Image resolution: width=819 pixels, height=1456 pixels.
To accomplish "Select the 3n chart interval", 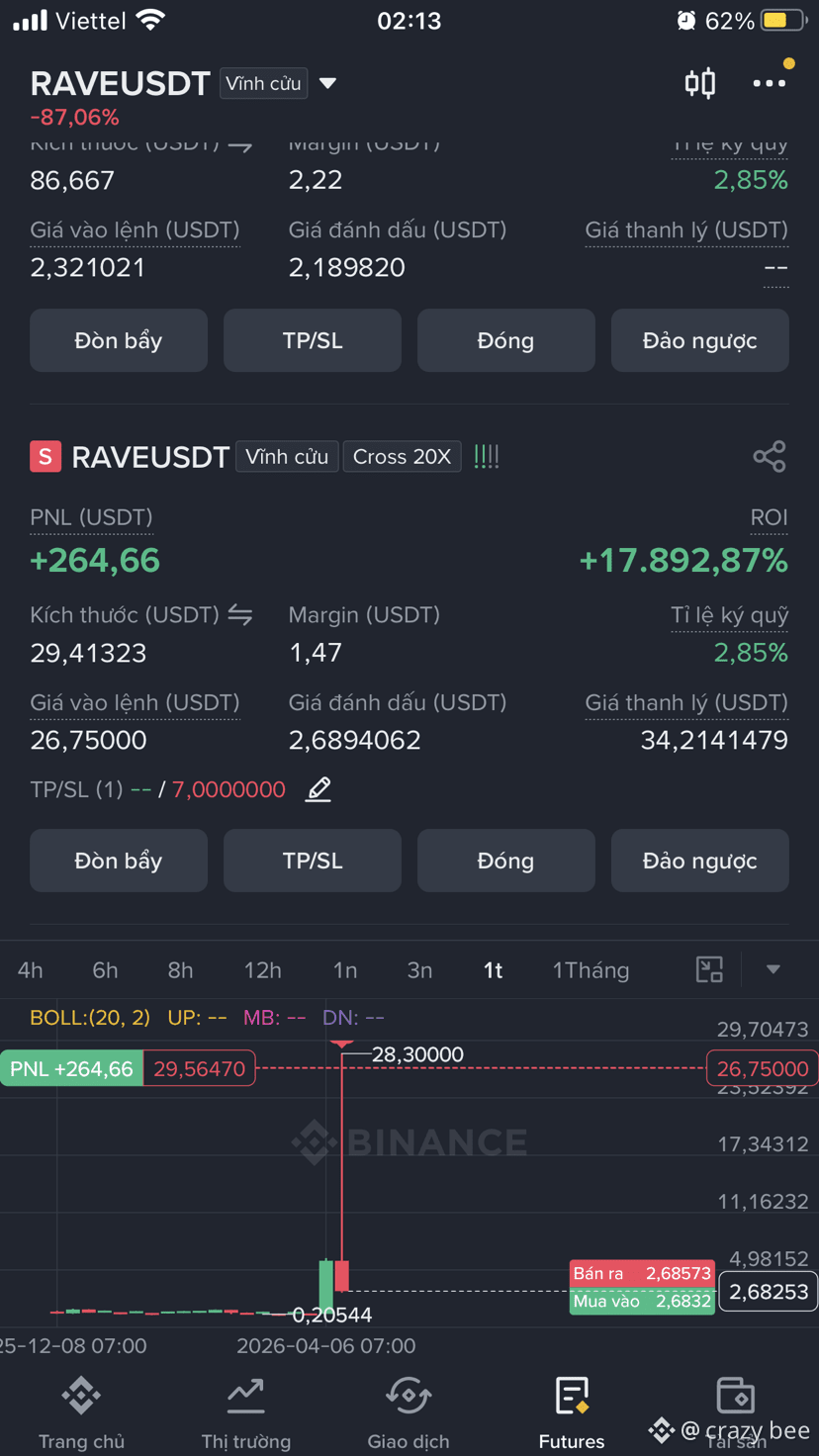I will [x=420, y=970].
